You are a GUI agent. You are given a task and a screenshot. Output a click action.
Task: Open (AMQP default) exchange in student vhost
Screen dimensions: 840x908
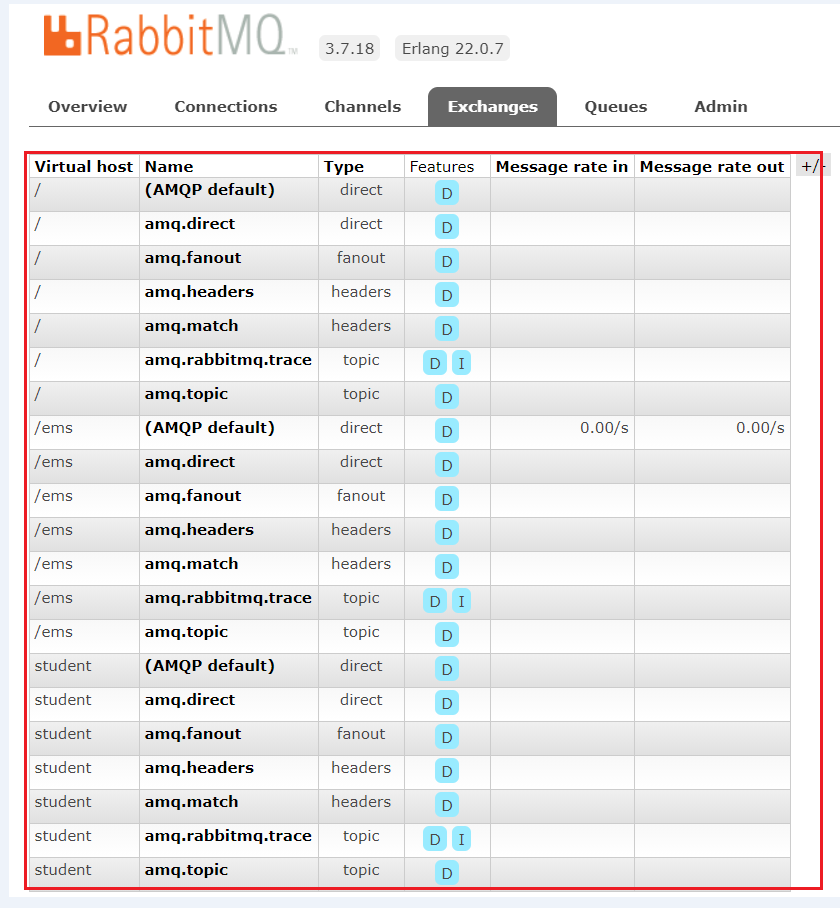pos(210,666)
